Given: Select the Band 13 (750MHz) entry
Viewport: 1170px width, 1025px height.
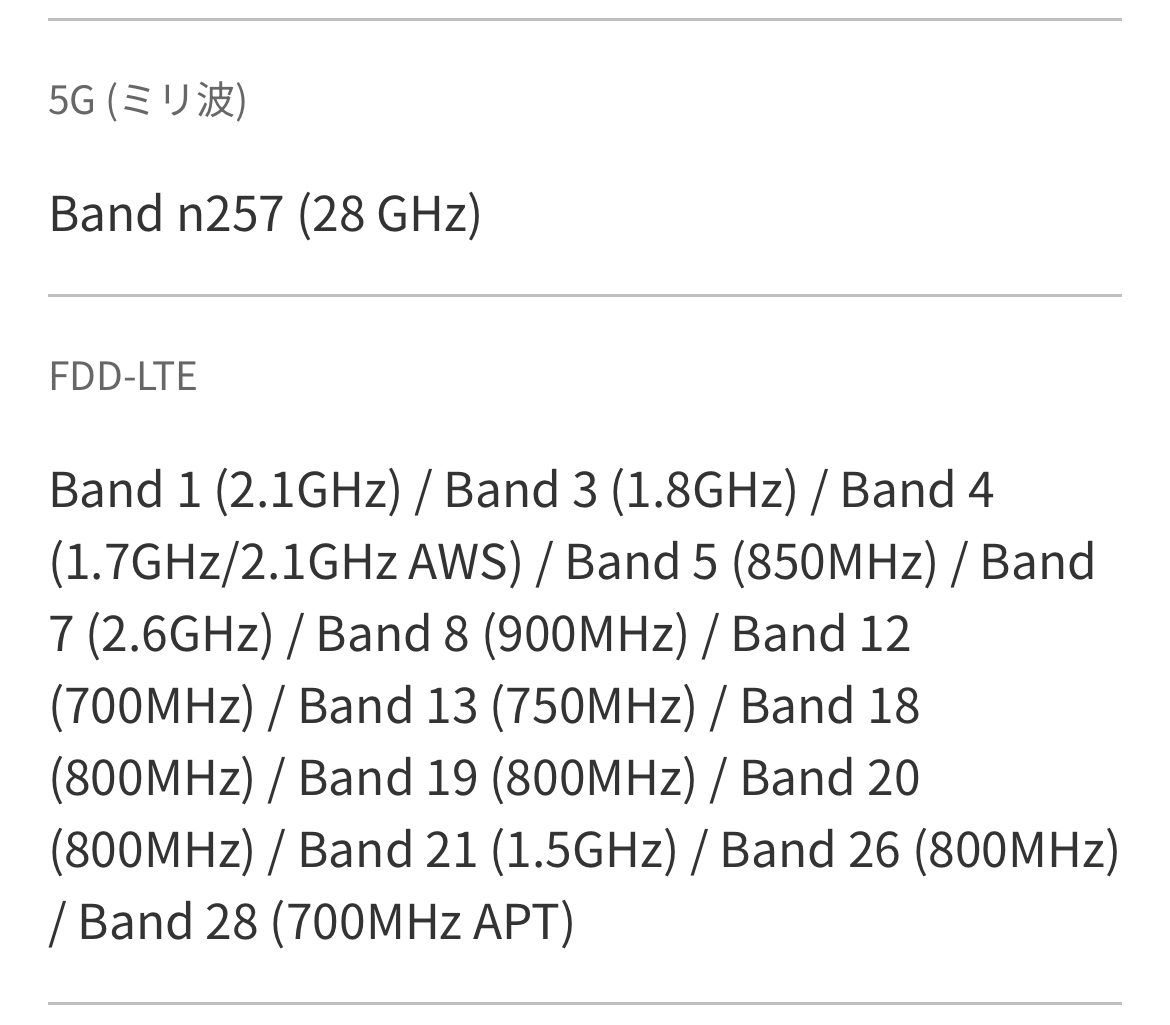Looking at the screenshot, I should pyautogui.click(x=496, y=706).
